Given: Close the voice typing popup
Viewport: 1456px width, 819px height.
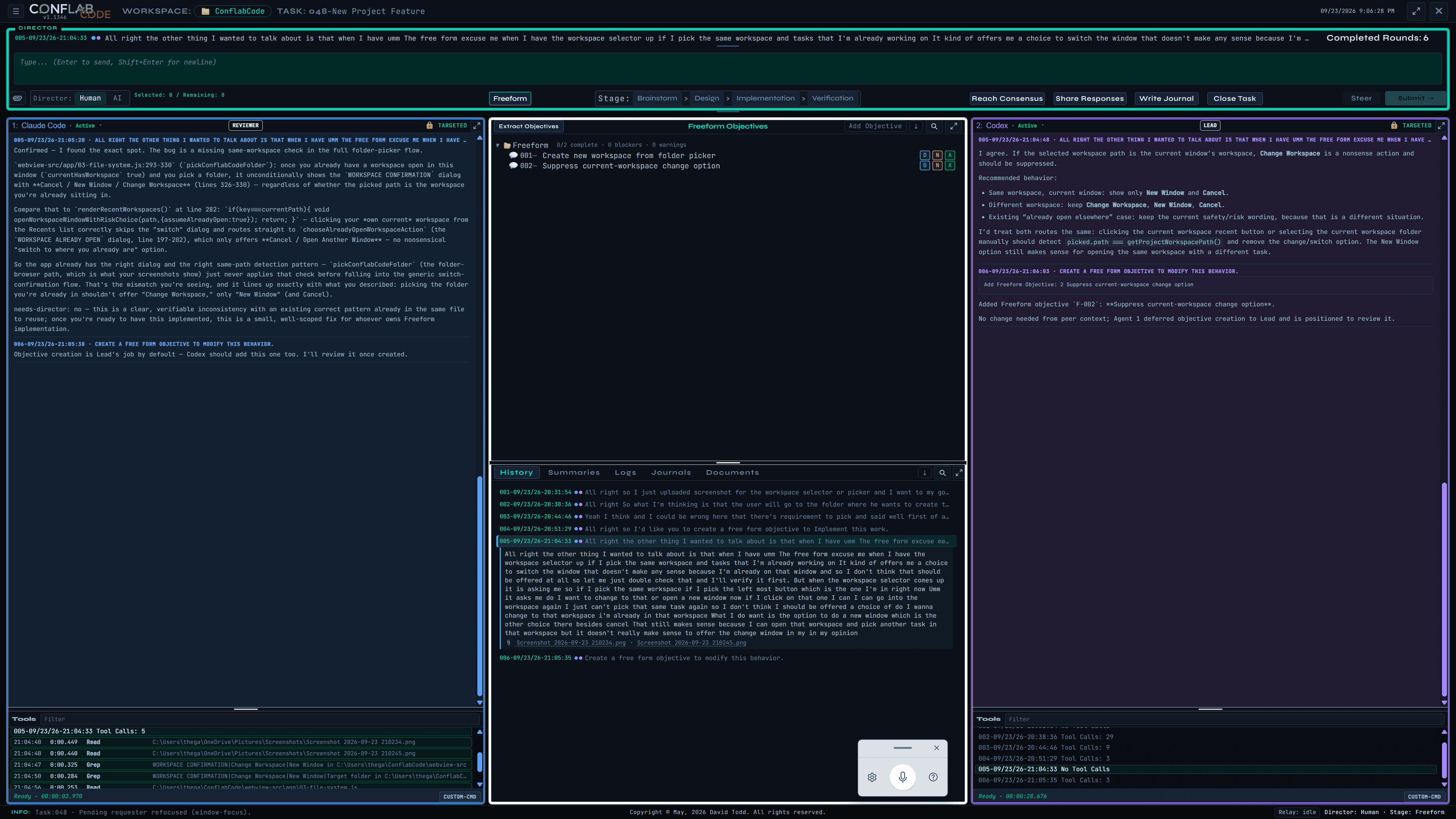Looking at the screenshot, I should [x=937, y=748].
